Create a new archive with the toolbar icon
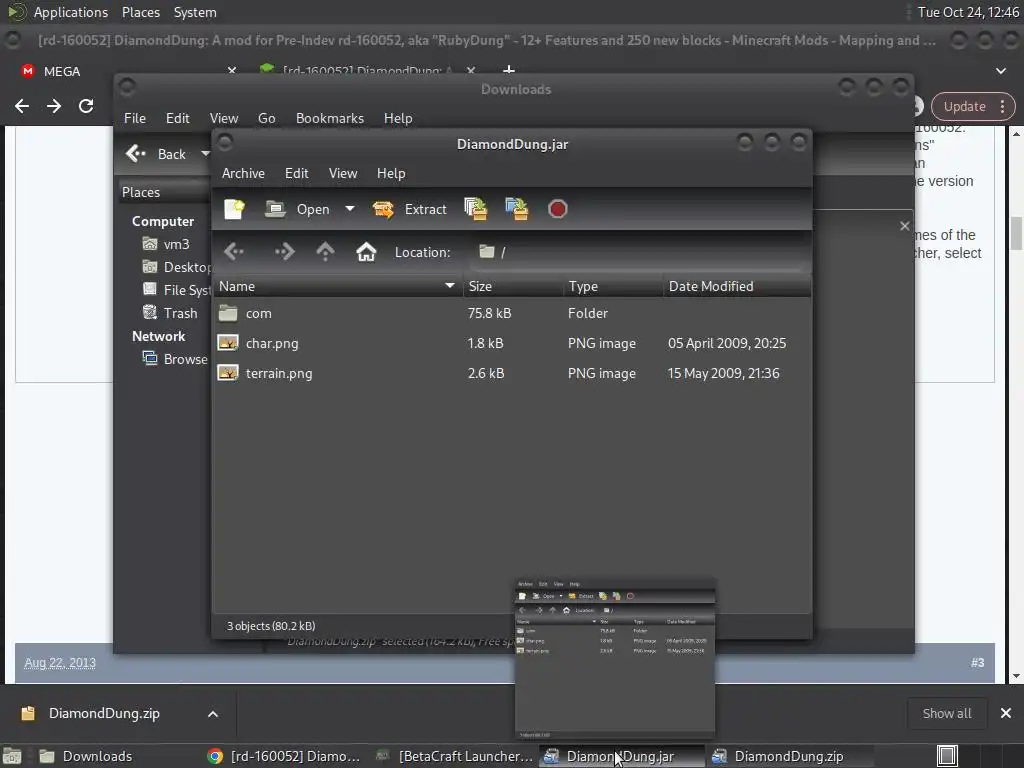This screenshot has height=768, width=1024. coord(234,209)
